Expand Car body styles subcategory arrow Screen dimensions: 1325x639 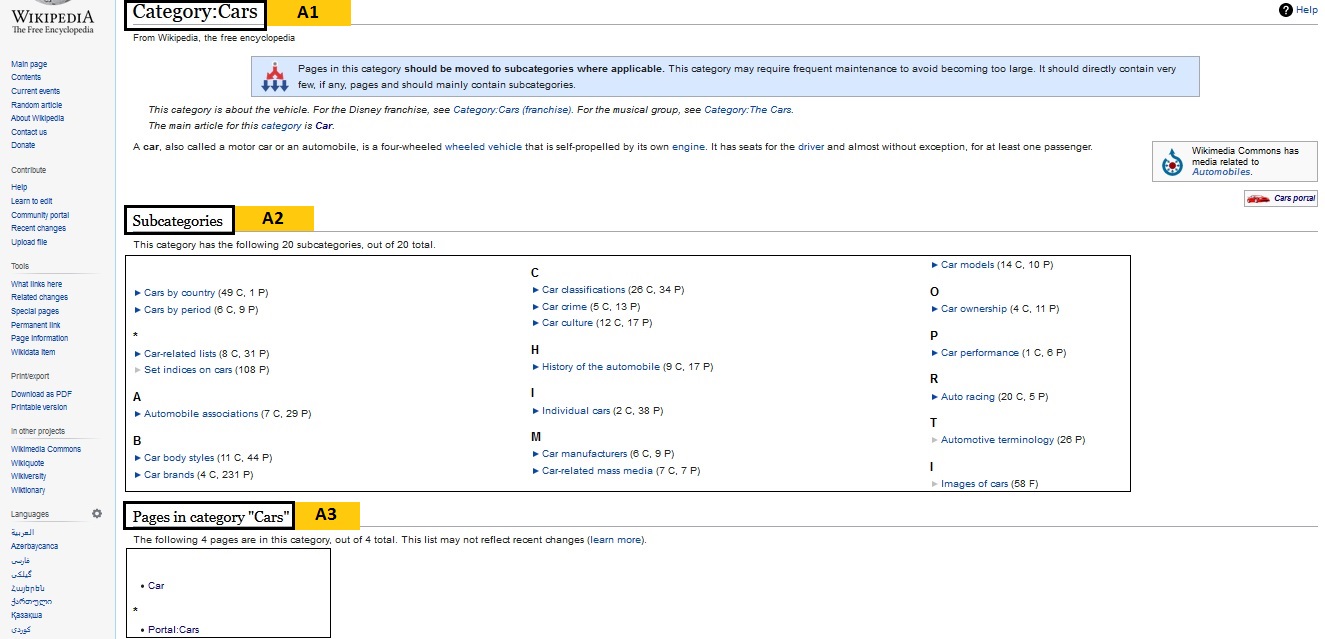click(137, 458)
